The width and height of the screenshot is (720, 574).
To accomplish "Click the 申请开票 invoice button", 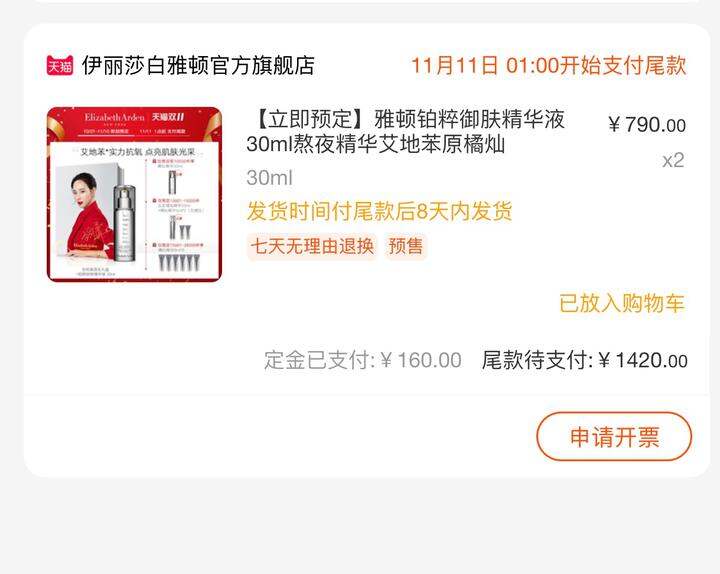I will 614,437.
